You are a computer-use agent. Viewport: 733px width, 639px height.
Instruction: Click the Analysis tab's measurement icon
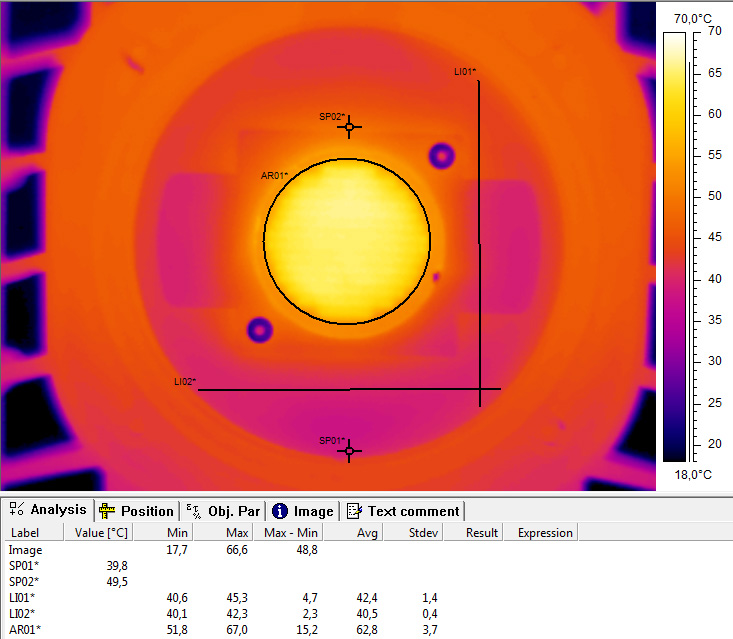pyautogui.click(x=17, y=510)
